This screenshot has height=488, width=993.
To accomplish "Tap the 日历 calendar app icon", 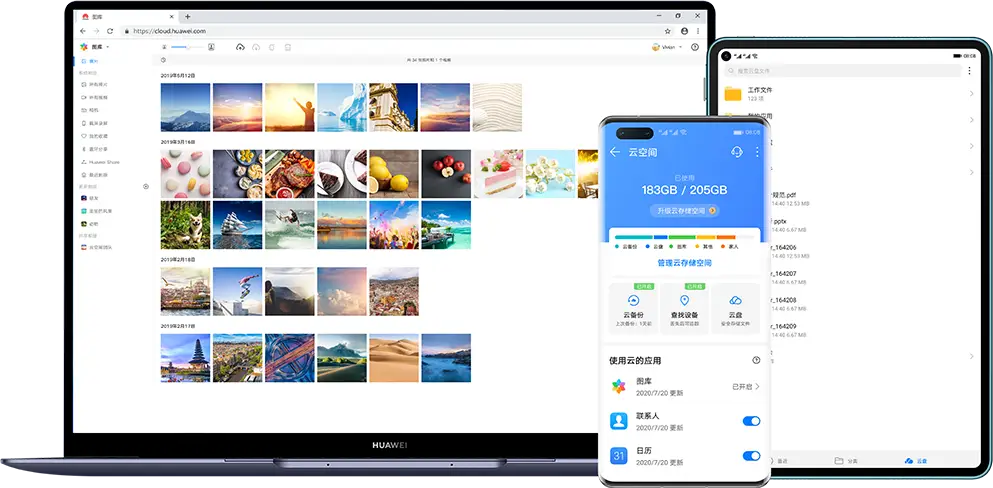I will (x=619, y=456).
